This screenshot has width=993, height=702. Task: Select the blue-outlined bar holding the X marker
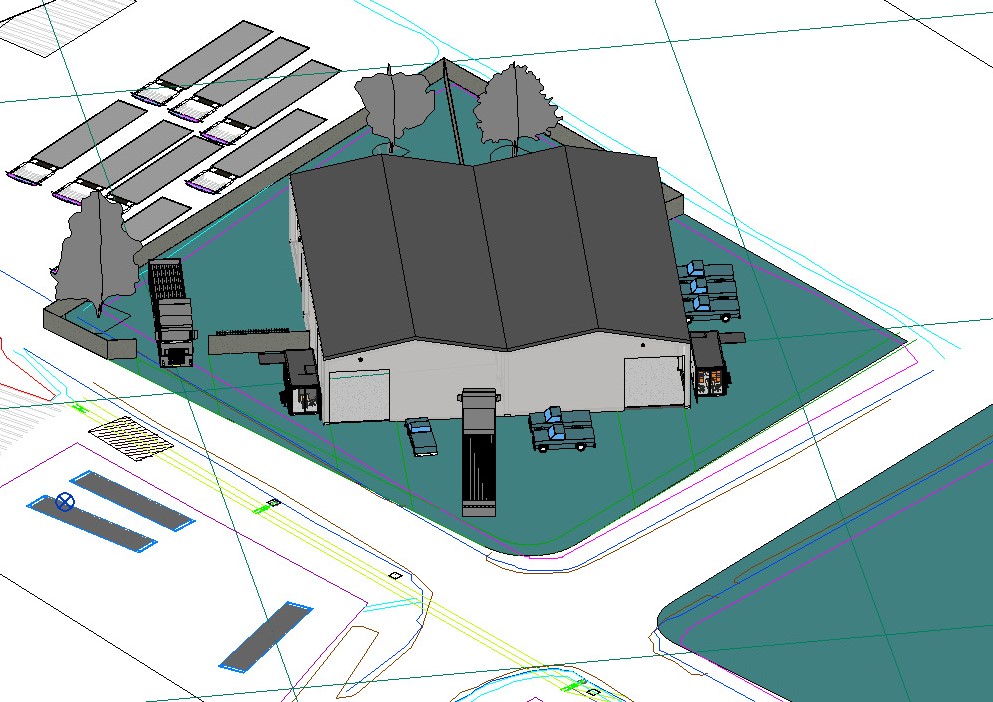[x=92, y=524]
